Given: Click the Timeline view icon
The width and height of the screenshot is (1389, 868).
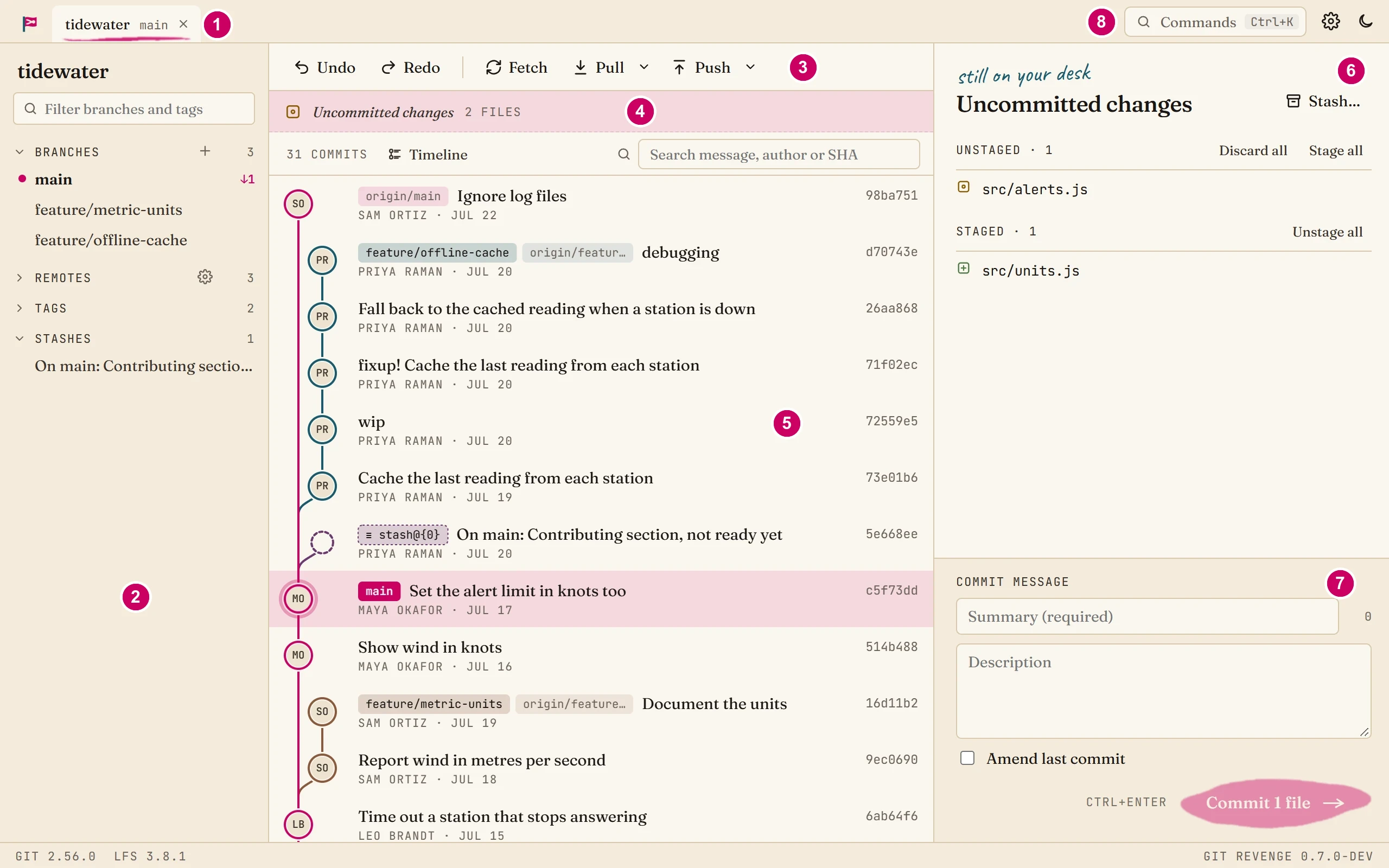Looking at the screenshot, I should point(395,155).
